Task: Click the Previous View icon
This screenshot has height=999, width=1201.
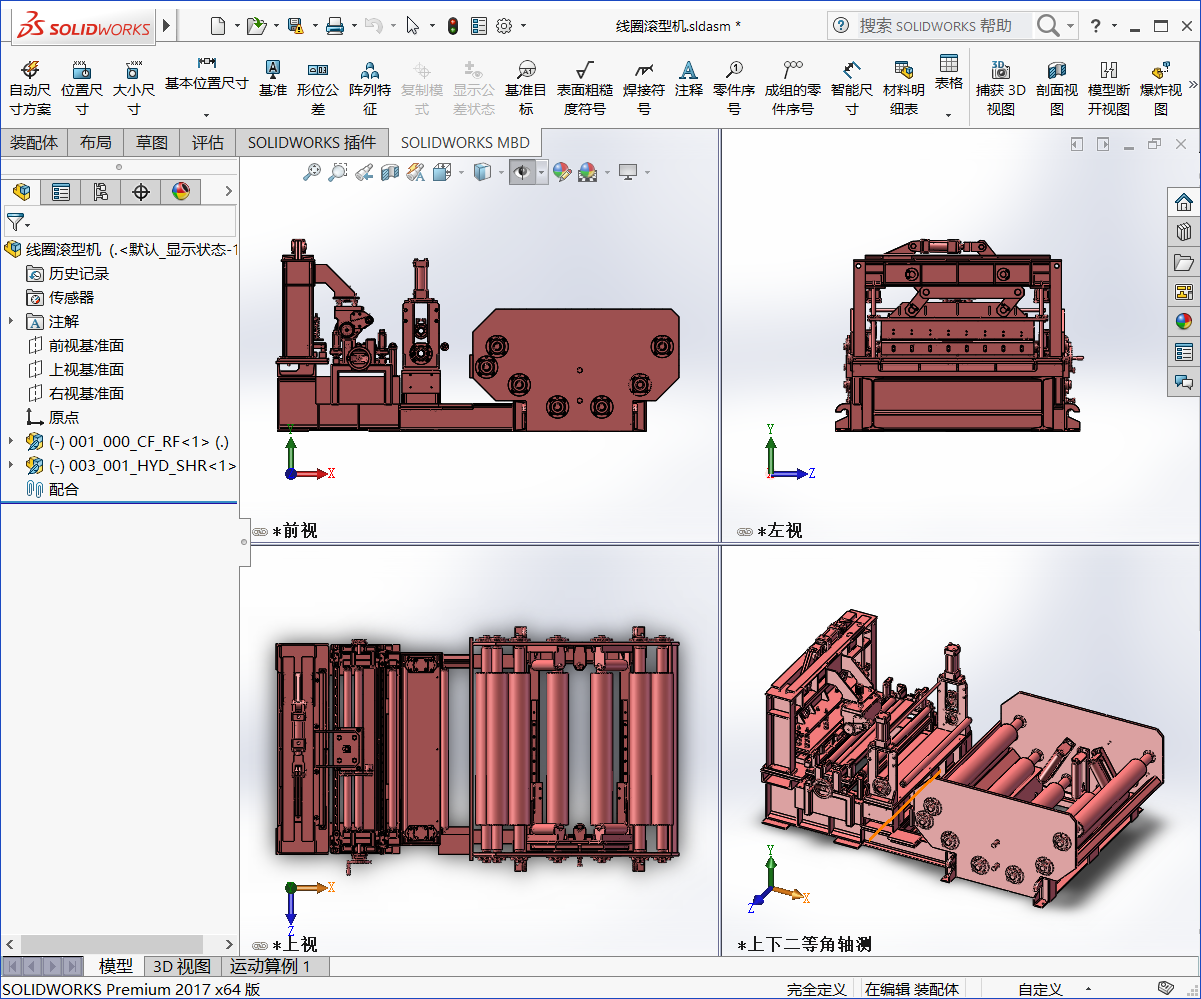Action: click(x=364, y=172)
